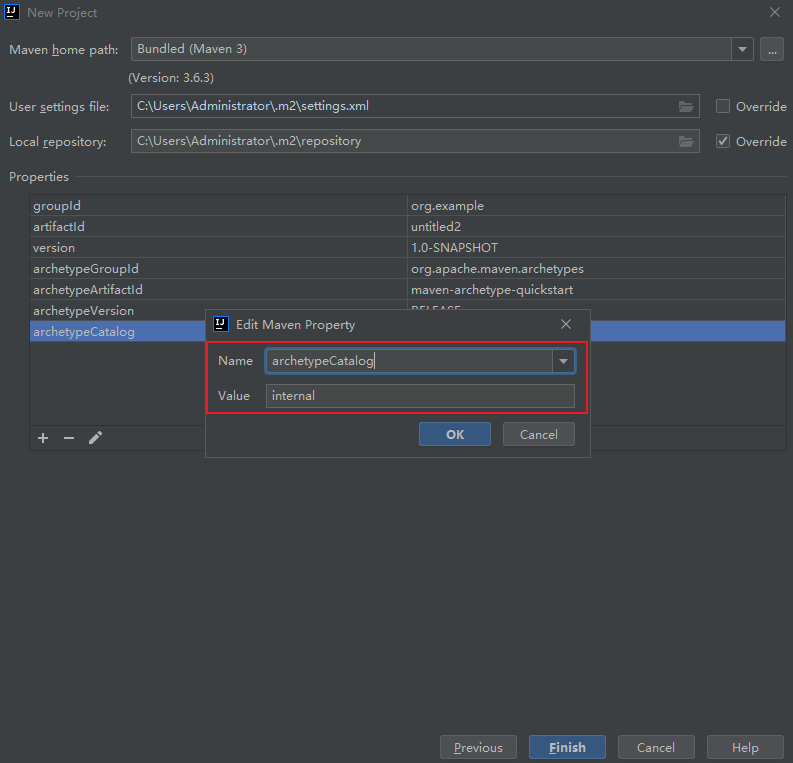Click the Local repository path field

tap(415, 142)
